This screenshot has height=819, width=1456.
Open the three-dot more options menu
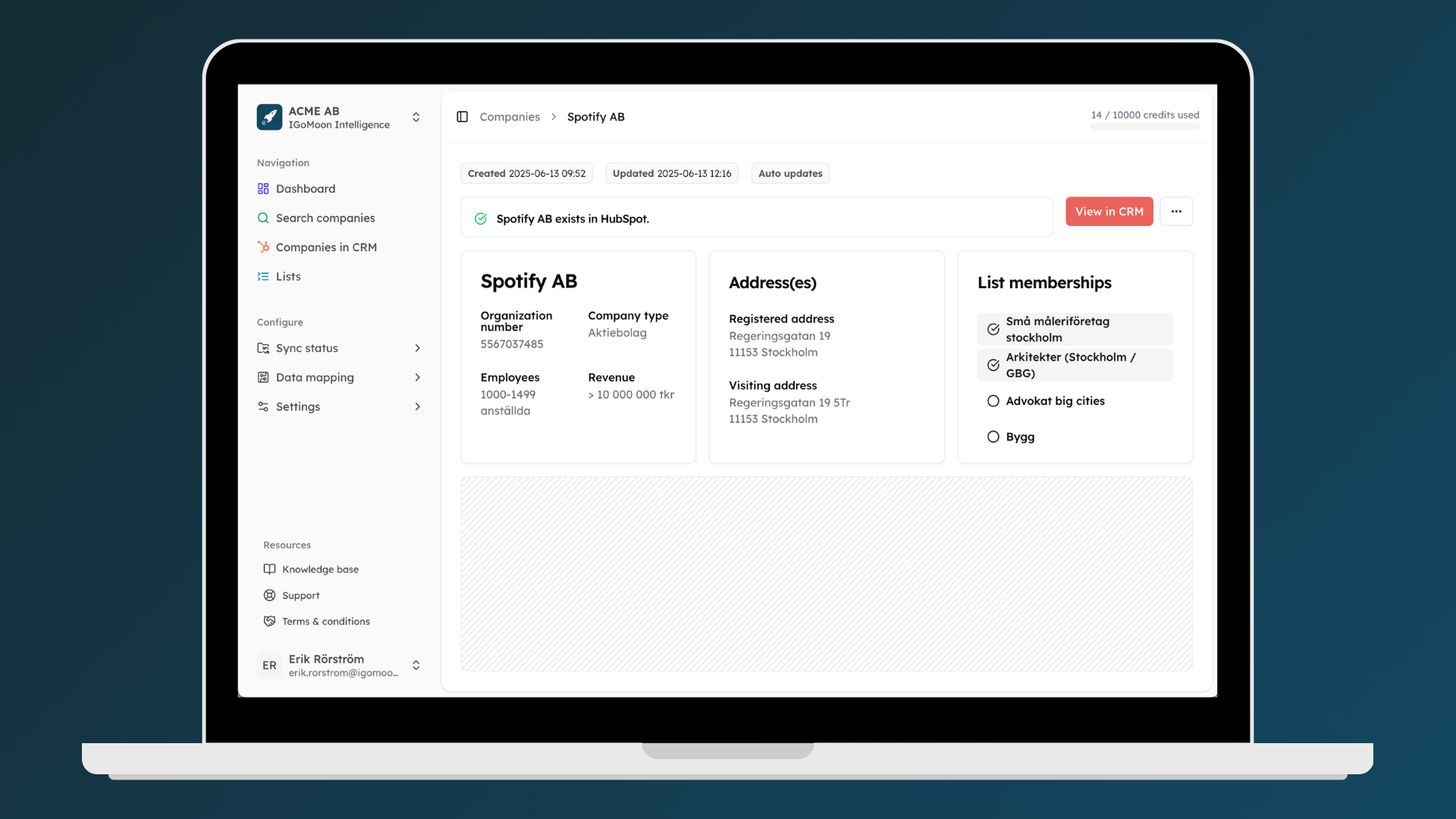tap(1176, 212)
